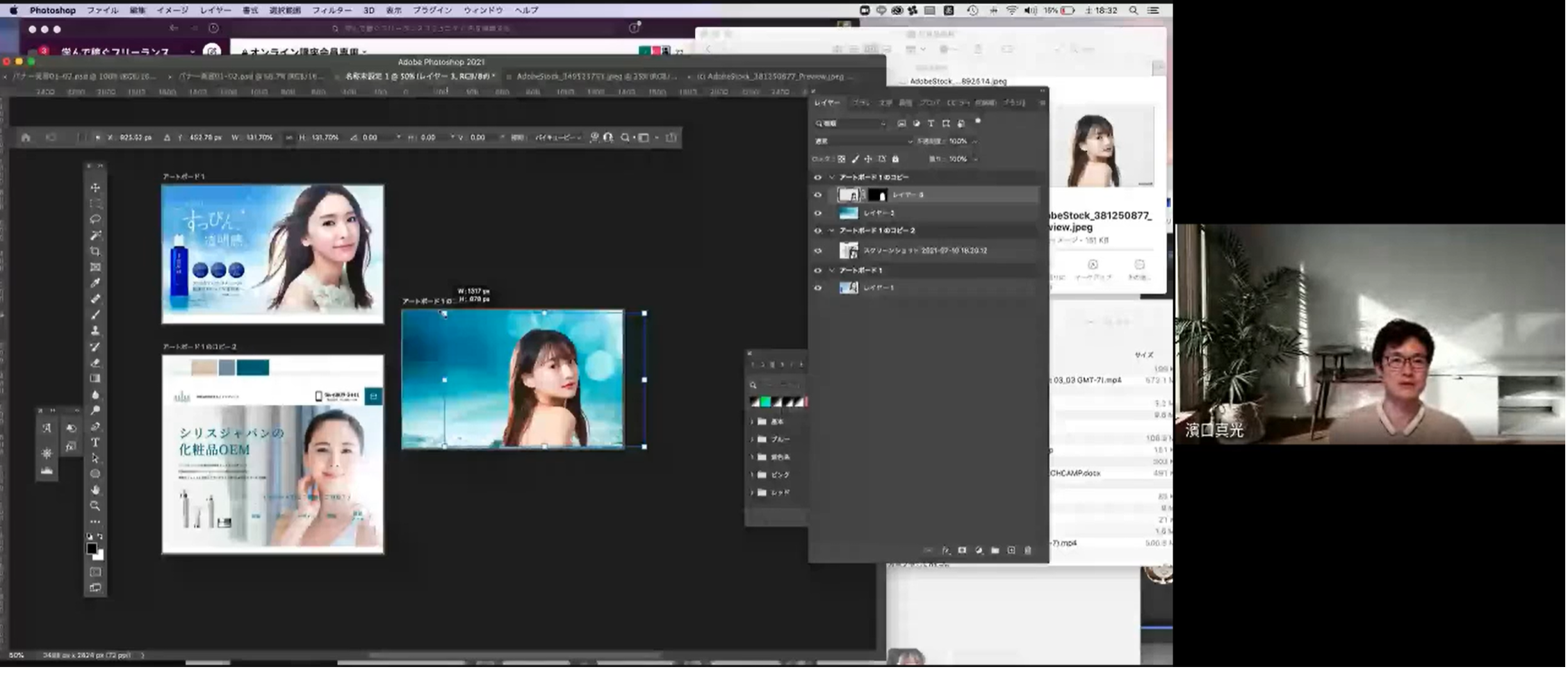Click the X position field in options bar
Screen dimensions: 1568x683
[x=136, y=138]
